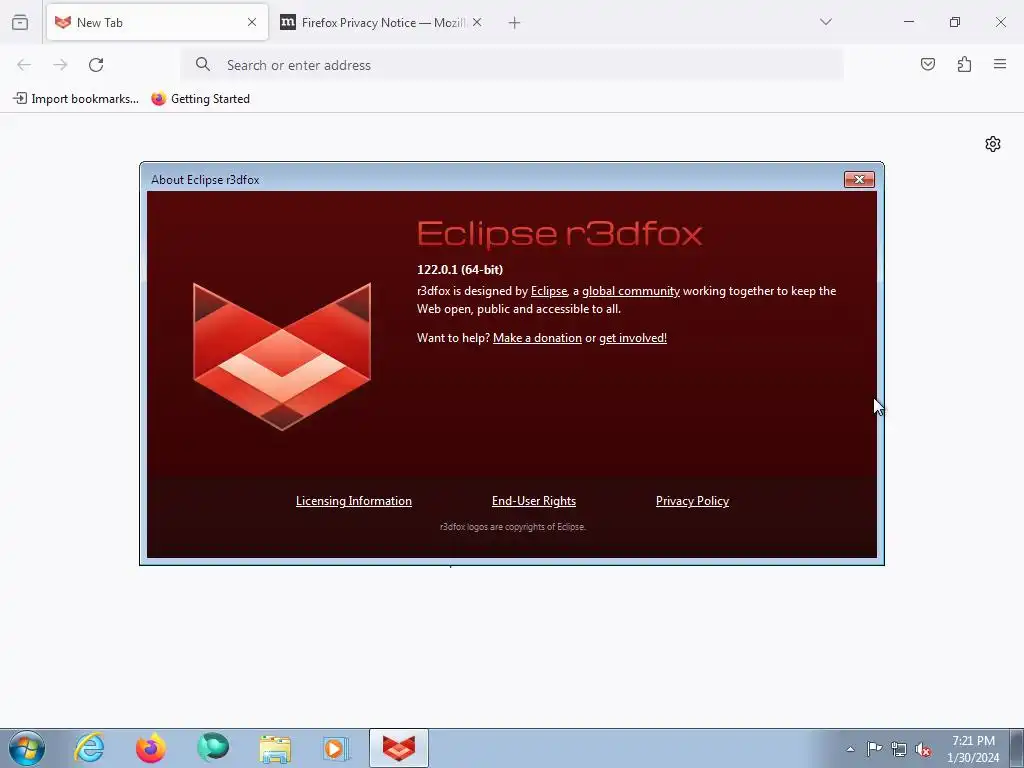The image size is (1024, 768).
Task: Close the New Tab tab
Action: [x=252, y=22]
